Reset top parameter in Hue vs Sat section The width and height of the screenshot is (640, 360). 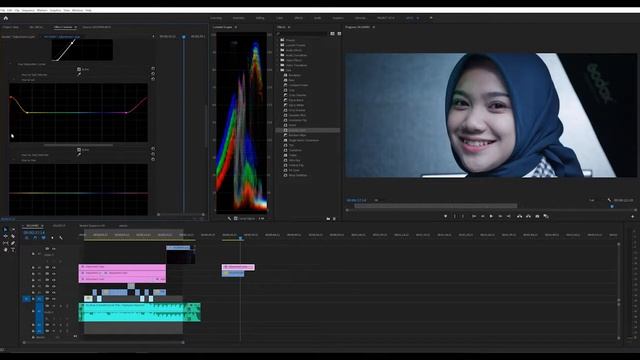pyautogui.click(x=153, y=69)
